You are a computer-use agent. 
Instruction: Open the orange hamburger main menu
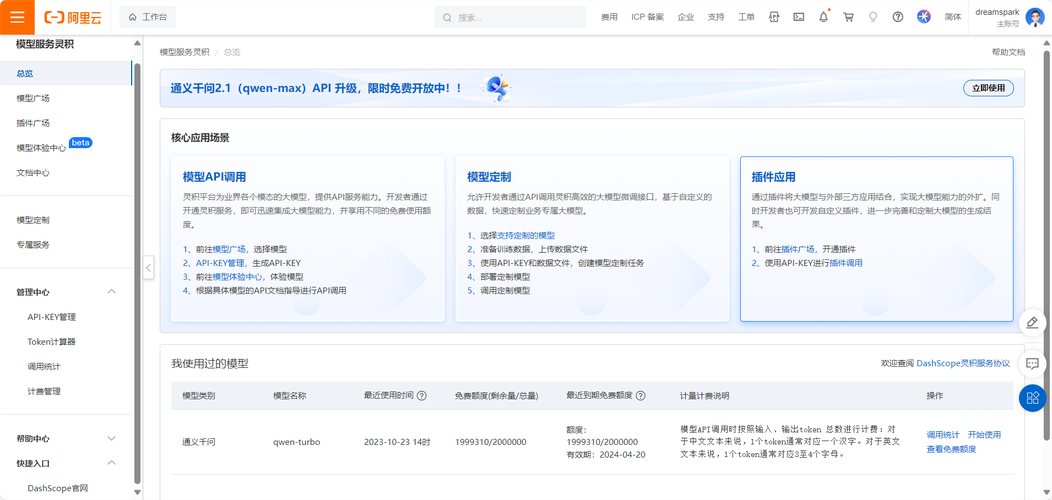click(17, 17)
